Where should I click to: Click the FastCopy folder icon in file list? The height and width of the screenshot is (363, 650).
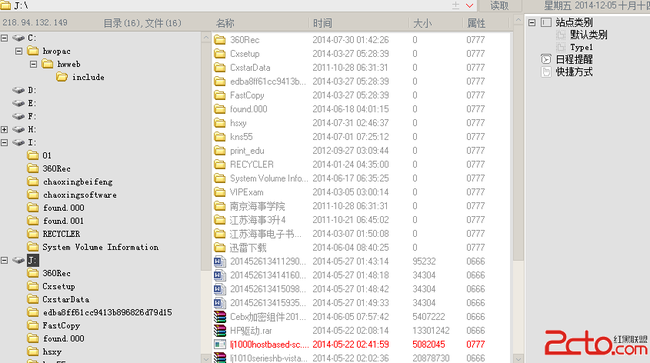pyautogui.click(x=220, y=95)
